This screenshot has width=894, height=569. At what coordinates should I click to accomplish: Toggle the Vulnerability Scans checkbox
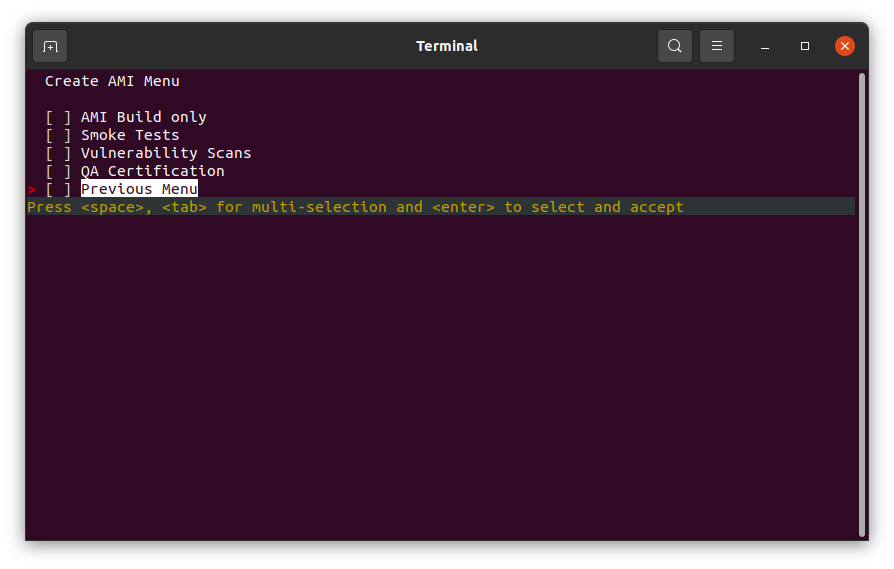[x=58, y=153]
